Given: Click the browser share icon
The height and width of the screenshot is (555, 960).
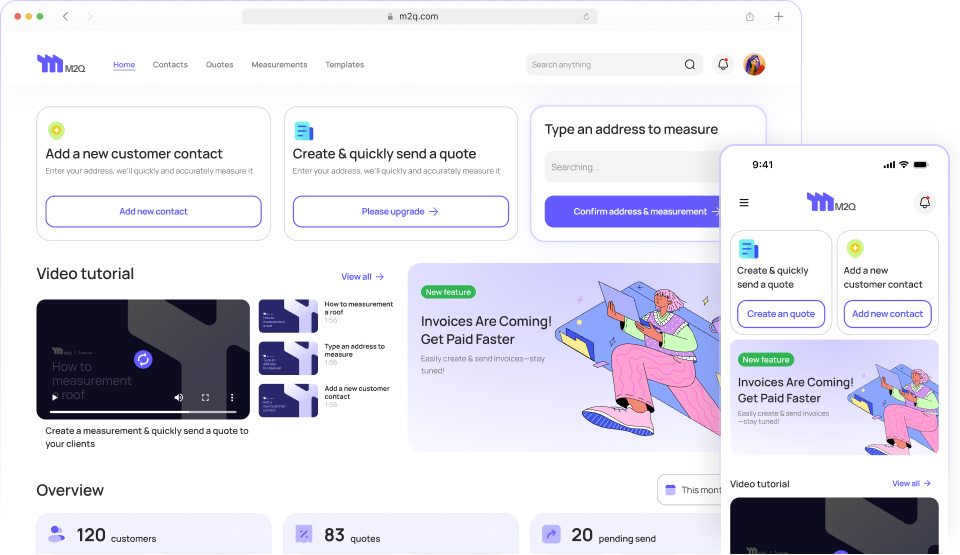Looking at the screenshot, I should (750, 17).
